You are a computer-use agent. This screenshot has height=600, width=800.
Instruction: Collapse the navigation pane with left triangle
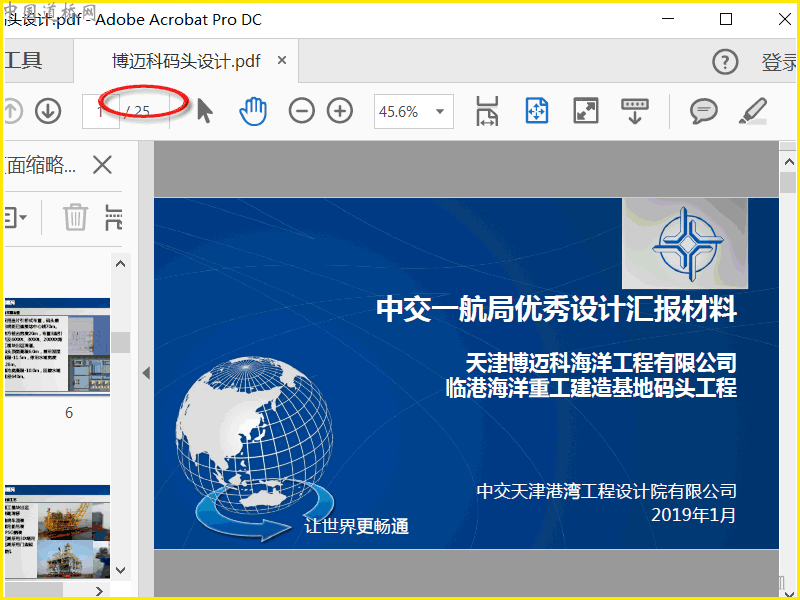[146, 373]
